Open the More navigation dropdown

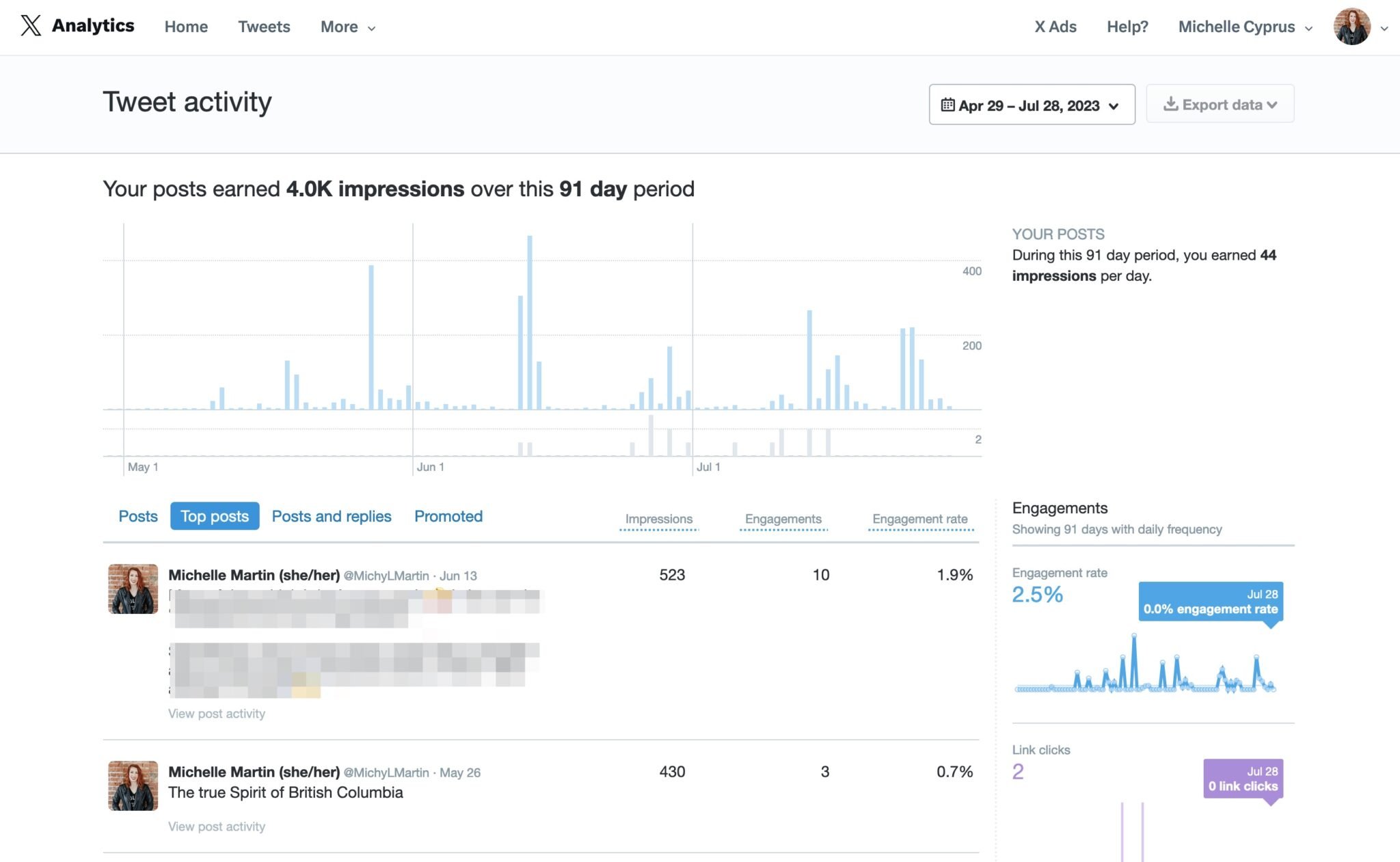(x=347, y=27)
